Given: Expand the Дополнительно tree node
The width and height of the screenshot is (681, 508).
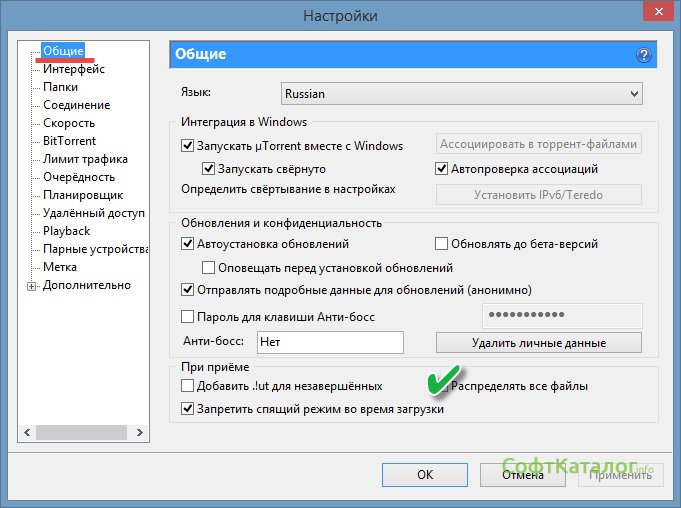Looking at the screenshot, I should (x=32, y=286).
